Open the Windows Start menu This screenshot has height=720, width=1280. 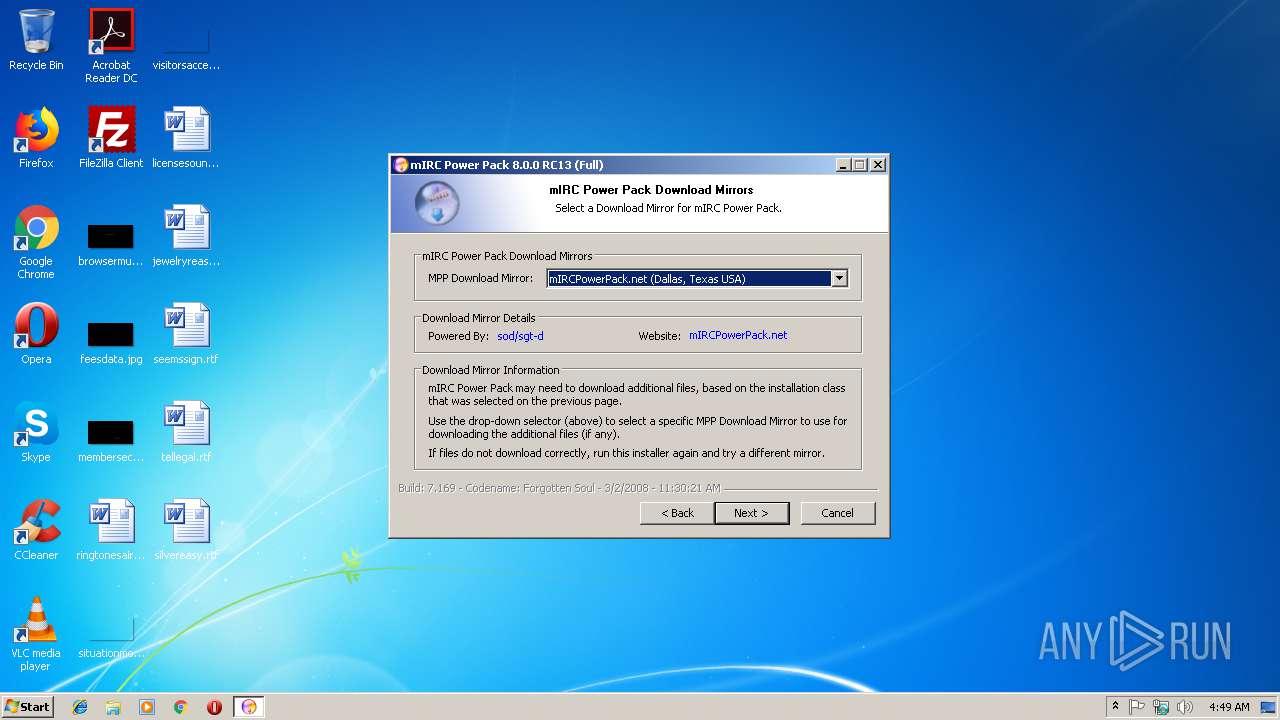[x=28, y=707]
